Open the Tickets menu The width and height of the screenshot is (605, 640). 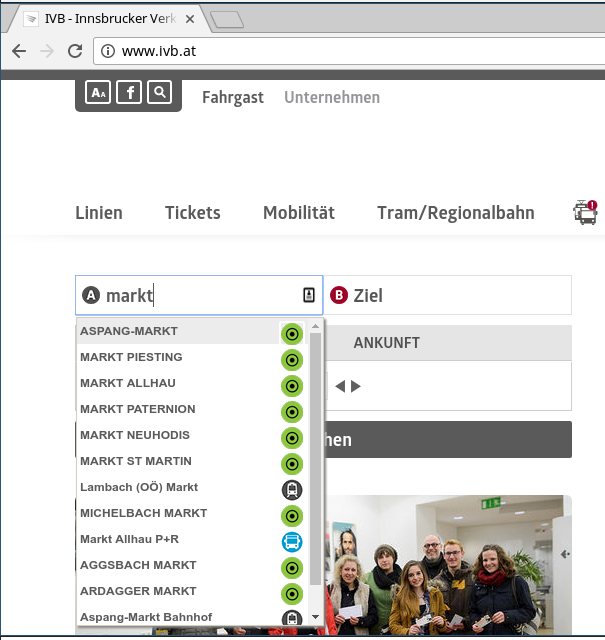point(193,213)
